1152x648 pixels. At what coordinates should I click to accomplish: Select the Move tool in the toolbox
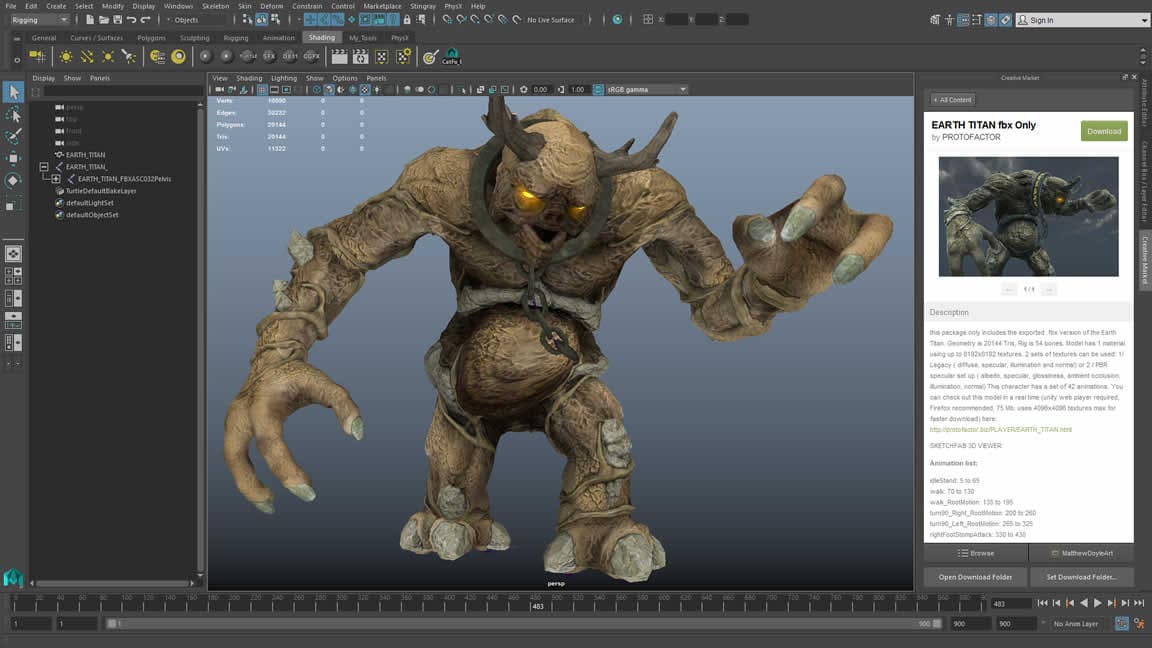tap(13, 159)
